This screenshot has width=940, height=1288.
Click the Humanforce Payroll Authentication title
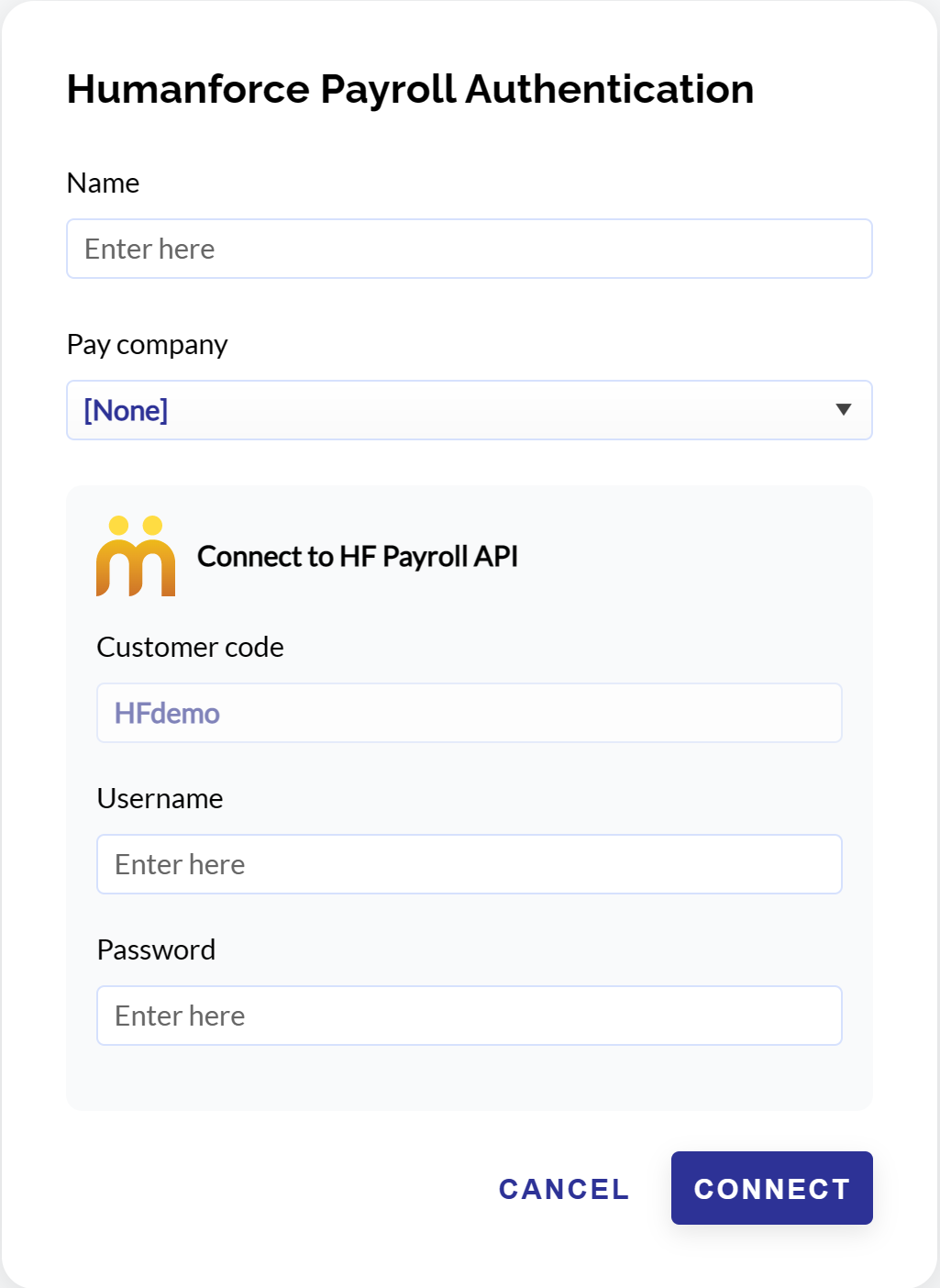(409, 88)
